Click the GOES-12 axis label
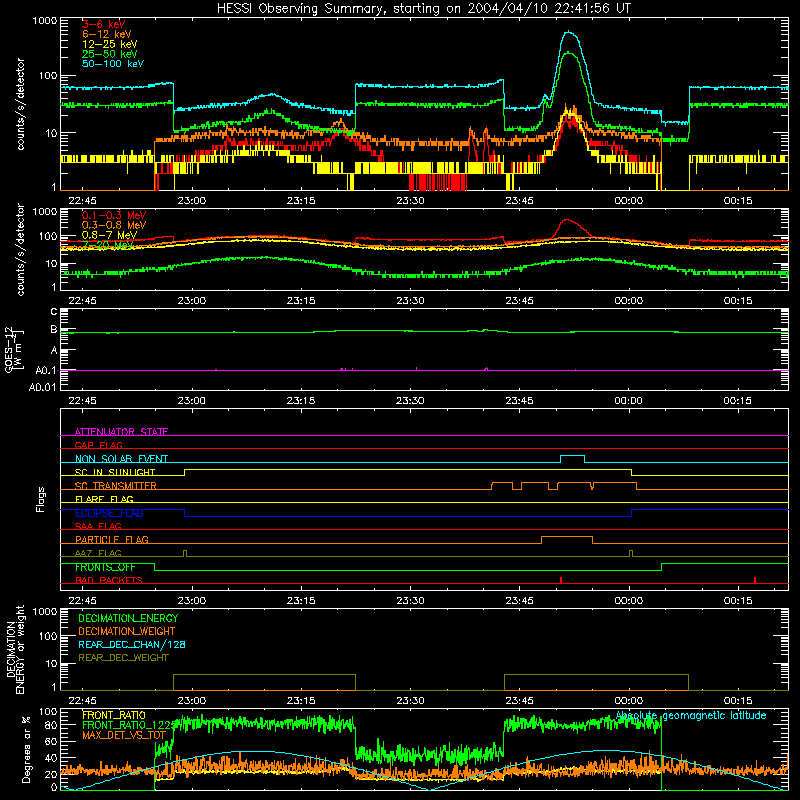 14,350
